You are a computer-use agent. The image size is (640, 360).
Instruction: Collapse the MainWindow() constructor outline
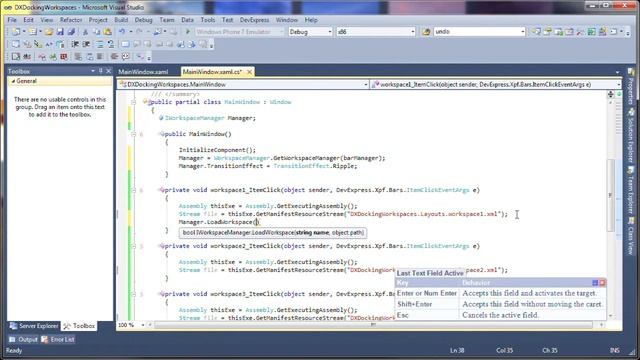click(133, 134)
